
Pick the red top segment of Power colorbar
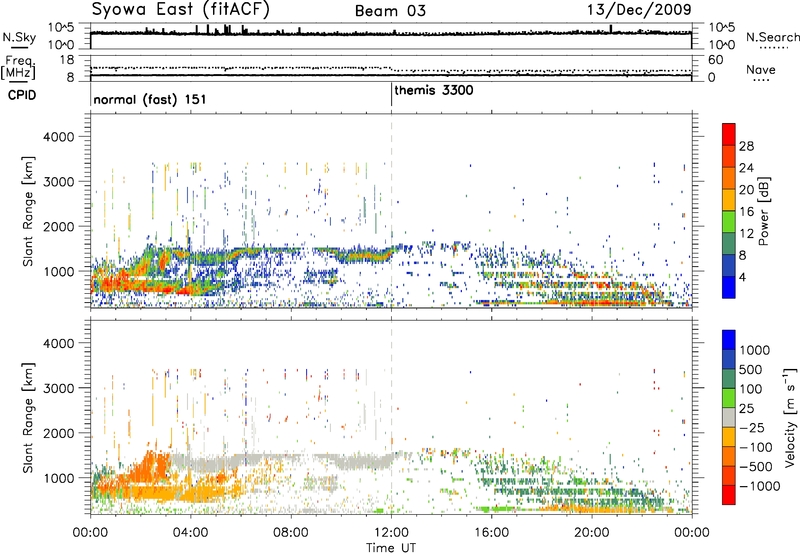tap(729, 134)
